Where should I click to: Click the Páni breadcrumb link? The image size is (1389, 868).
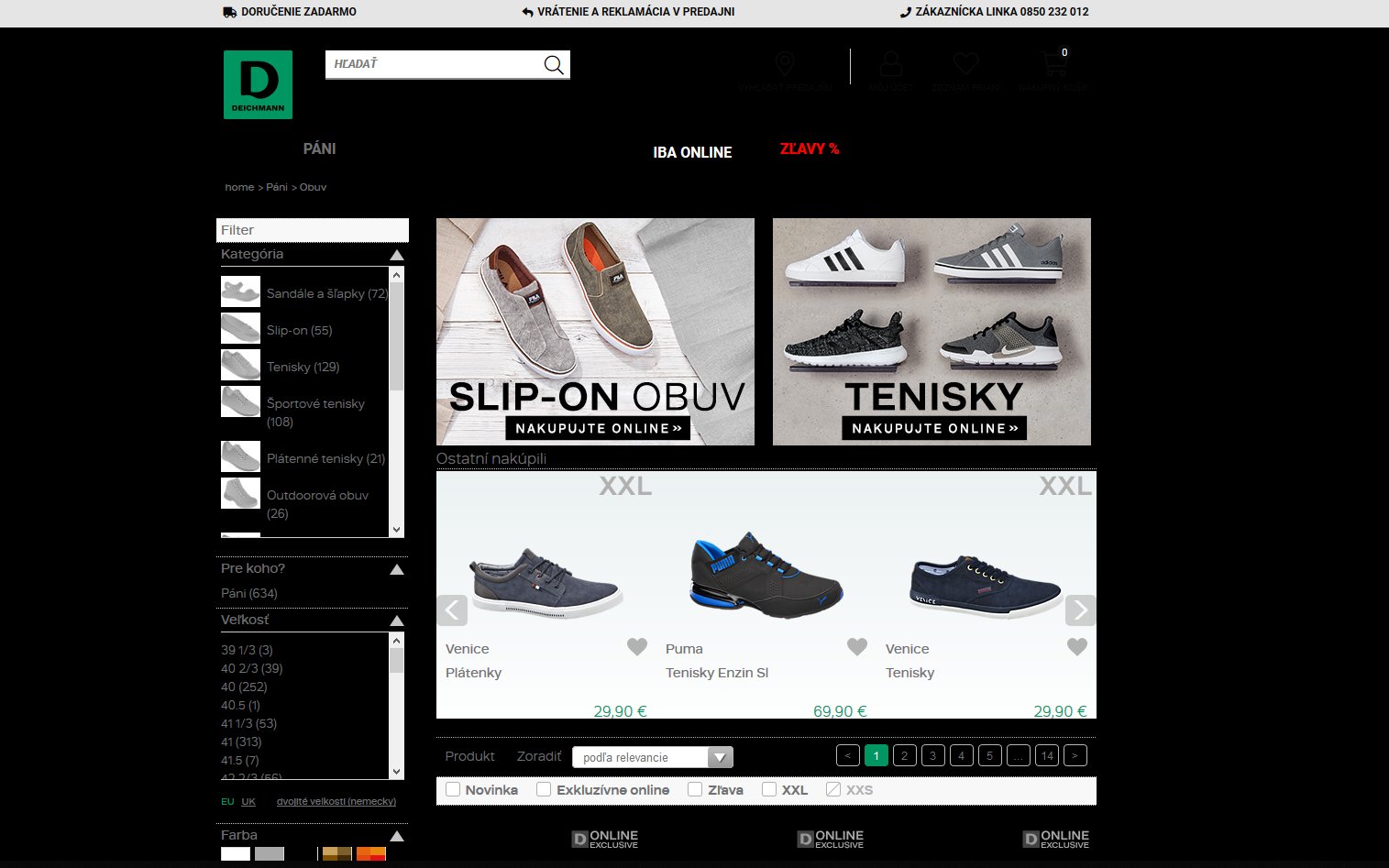coord(277,187)
